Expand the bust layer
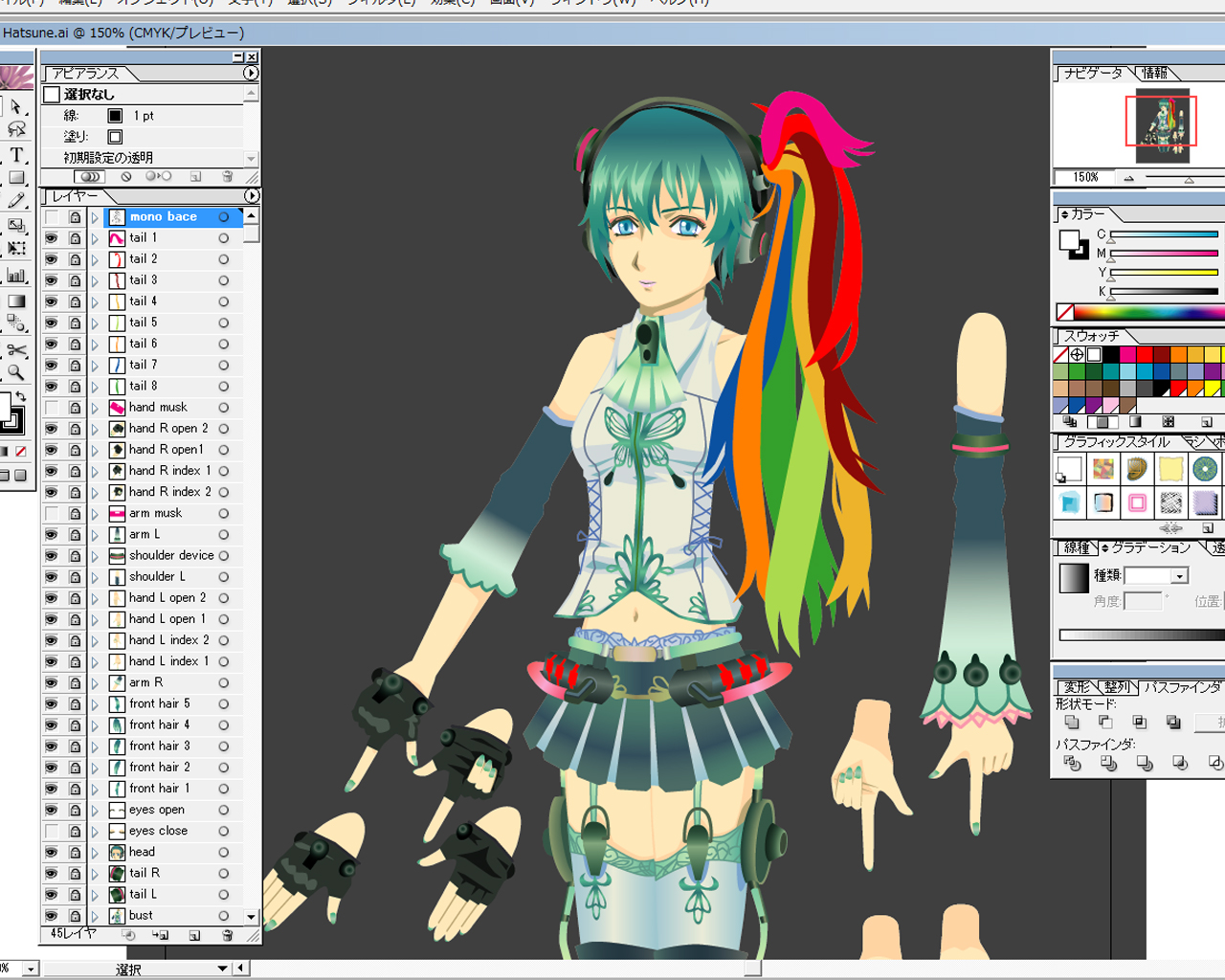This screenshot has width=1225, height=980. (x=96, y=916)
